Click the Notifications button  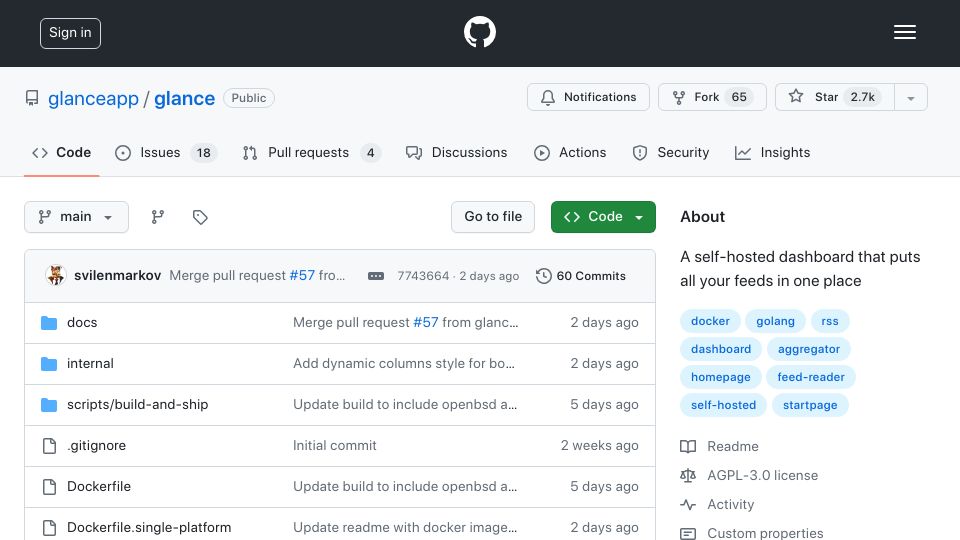(588, 97)
